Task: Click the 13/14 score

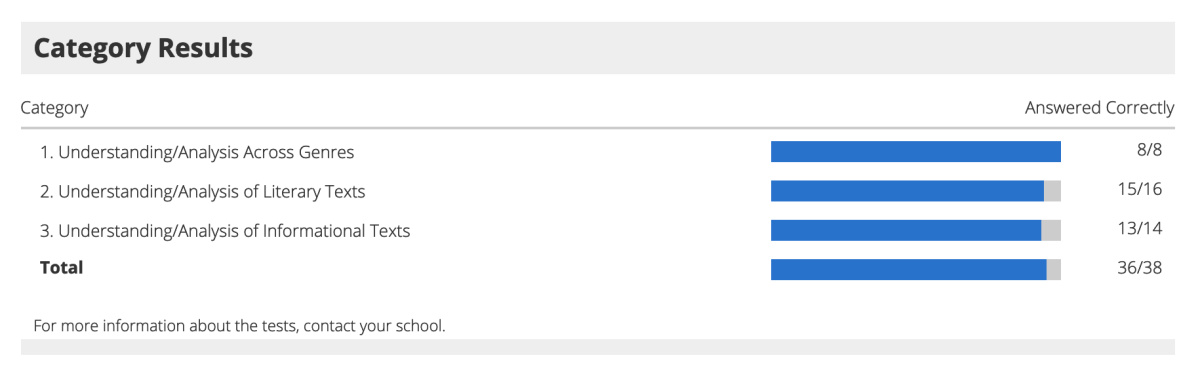Action: click(x=1140, y=229)
